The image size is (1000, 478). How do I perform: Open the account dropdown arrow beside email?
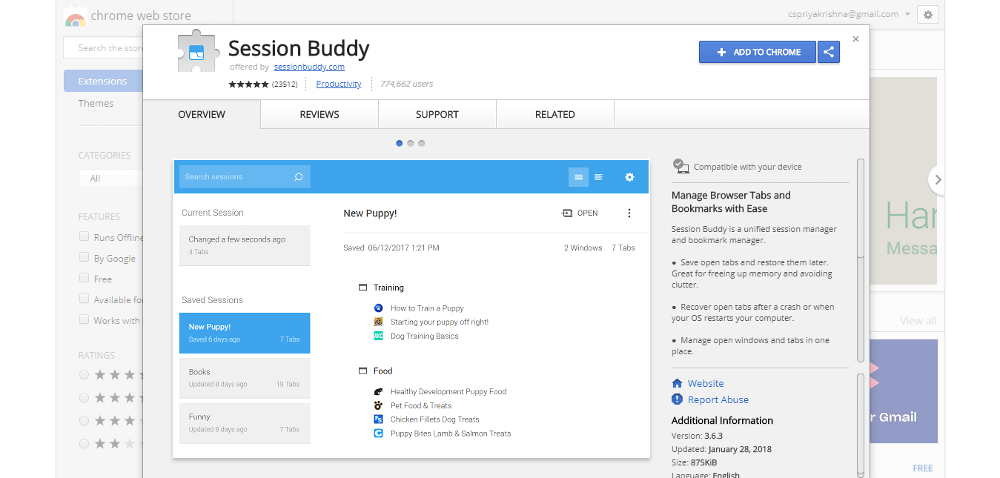(x=908, y=15)
